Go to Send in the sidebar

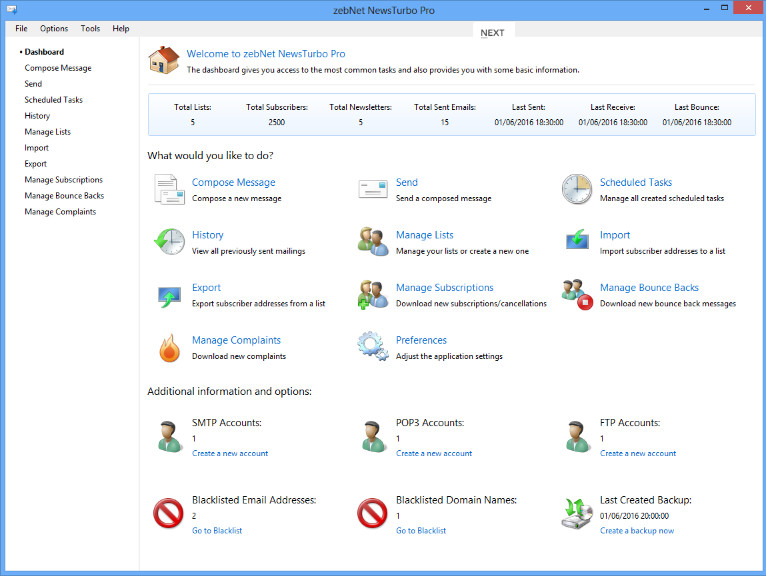[x=33, y=84]
